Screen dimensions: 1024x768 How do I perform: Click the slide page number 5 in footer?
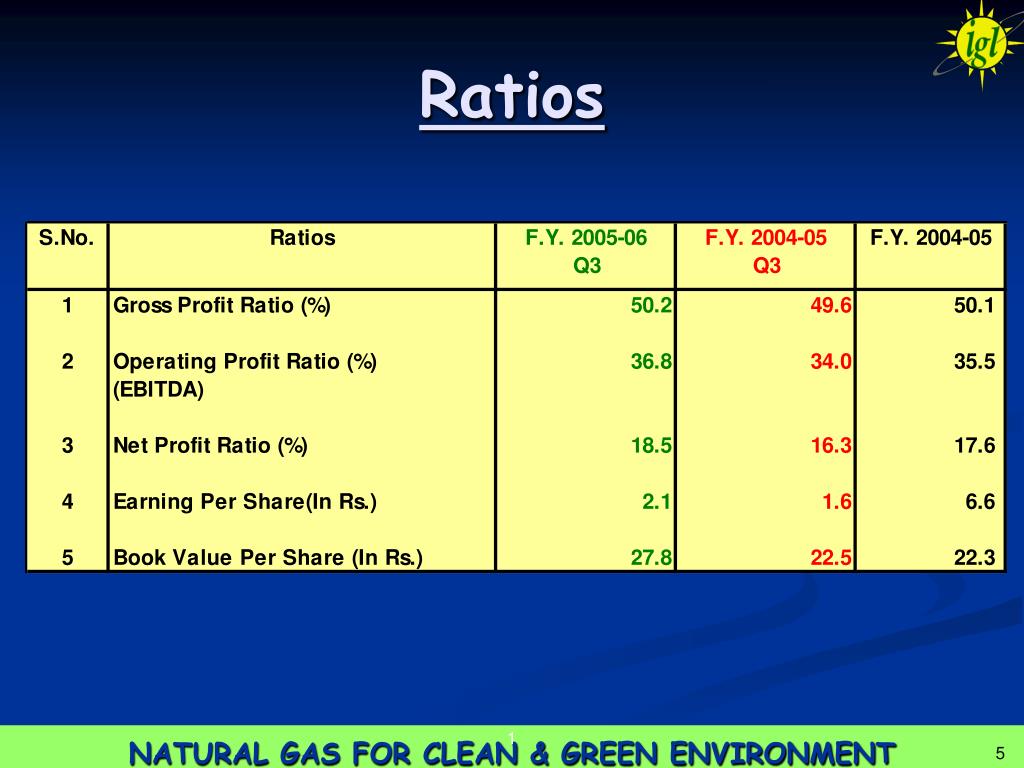[1000, 753]
